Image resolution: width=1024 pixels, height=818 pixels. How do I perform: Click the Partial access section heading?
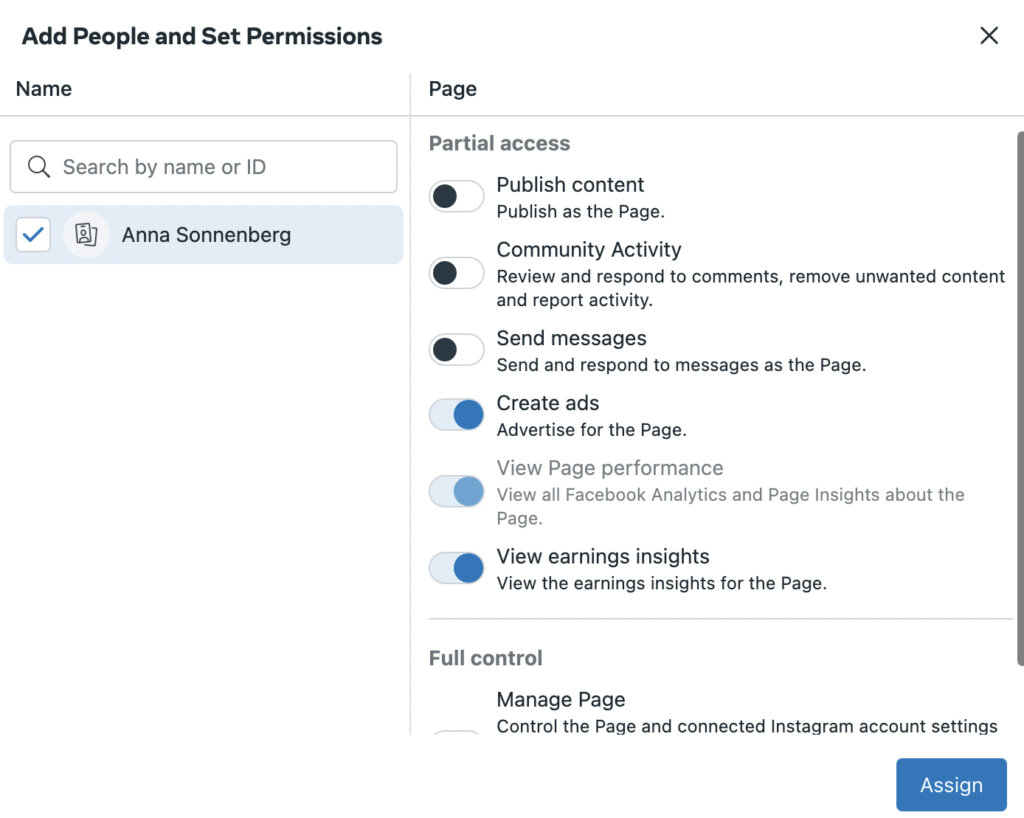pos(499,143)
